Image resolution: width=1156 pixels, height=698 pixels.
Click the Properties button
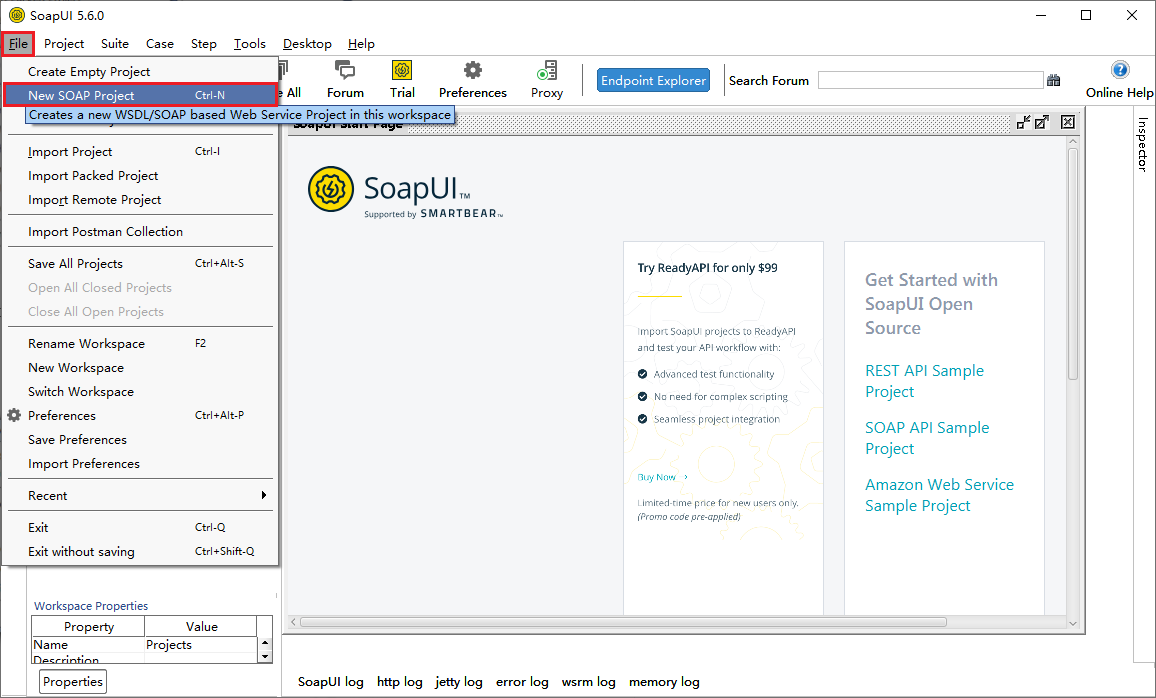72,682
